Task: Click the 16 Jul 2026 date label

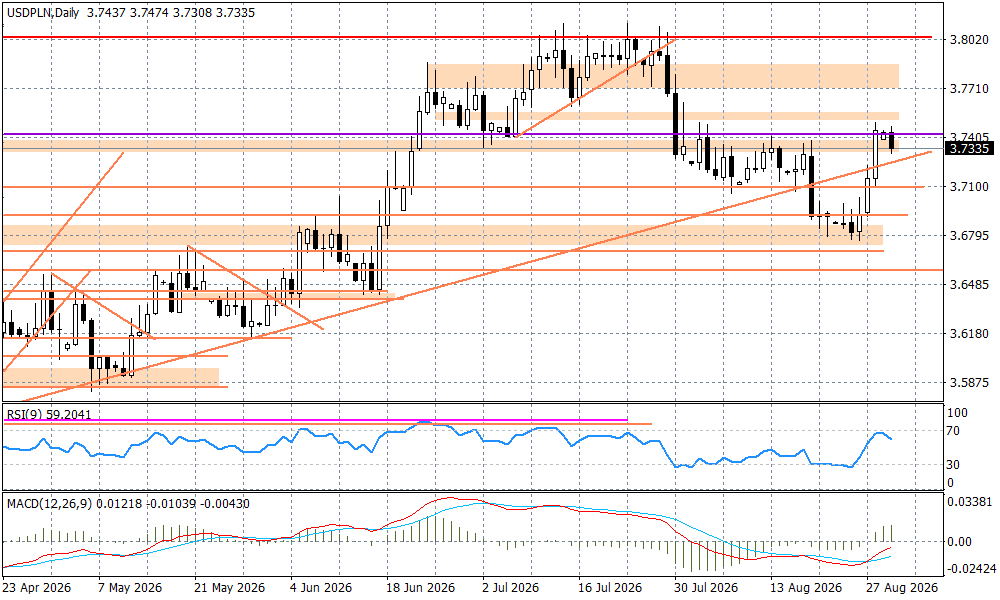Action: [x=610, y=587]
